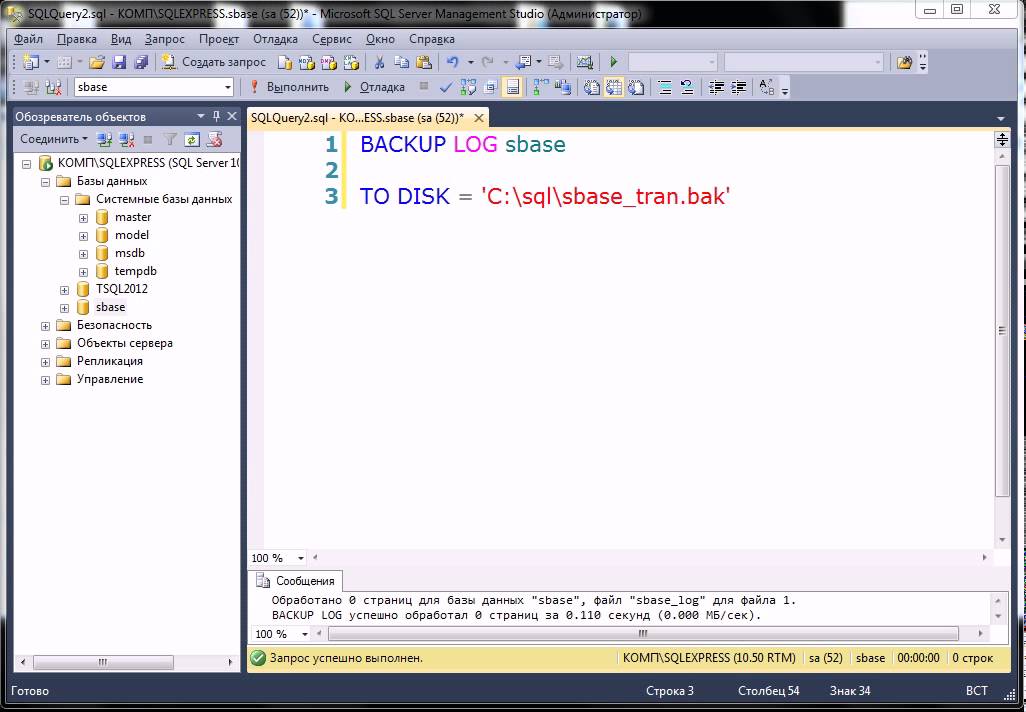
Task: Click the increase indent icon
Action: click(x=739, y=87)
